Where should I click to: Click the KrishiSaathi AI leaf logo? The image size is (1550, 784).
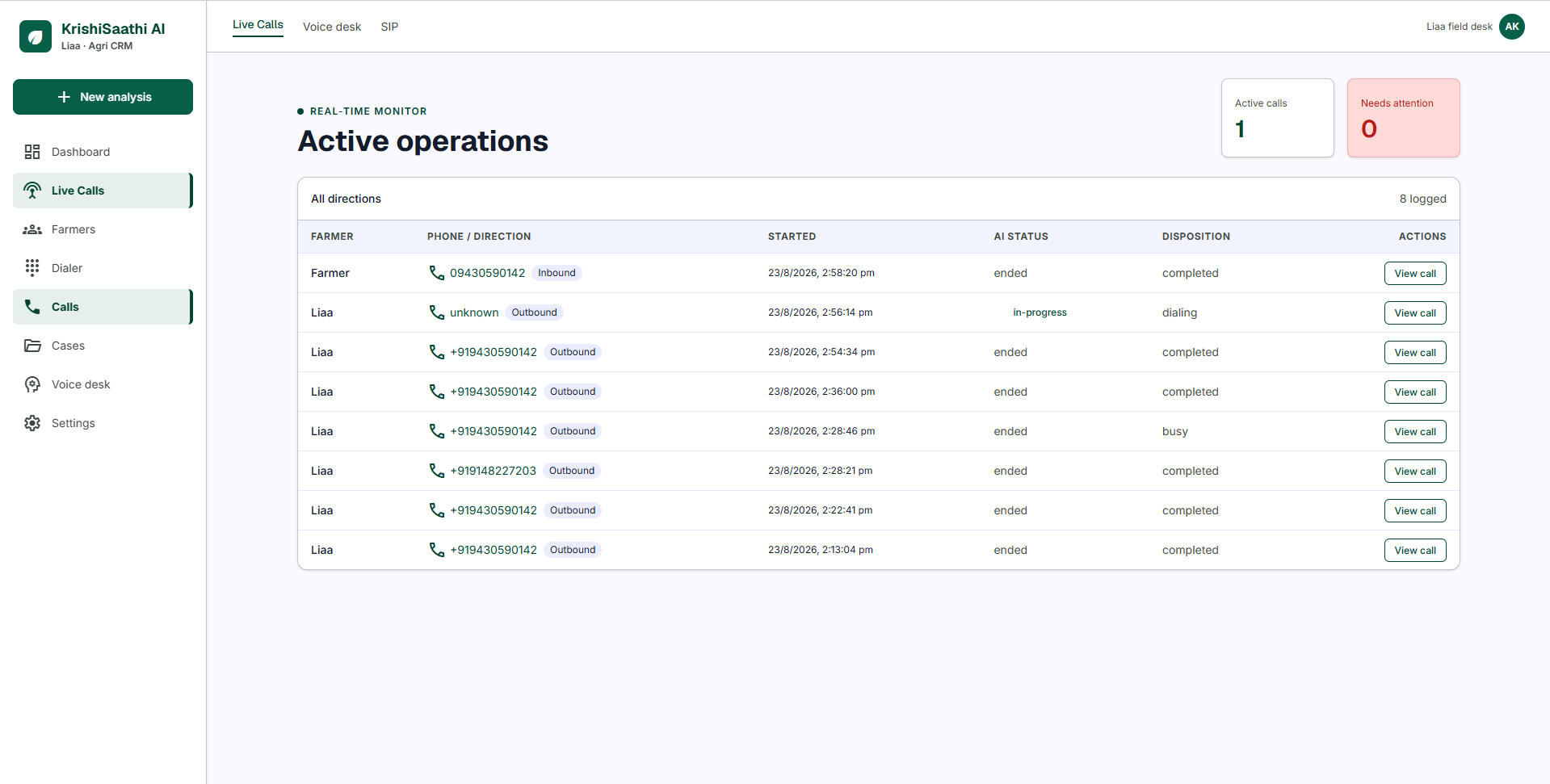click(36, 36)
